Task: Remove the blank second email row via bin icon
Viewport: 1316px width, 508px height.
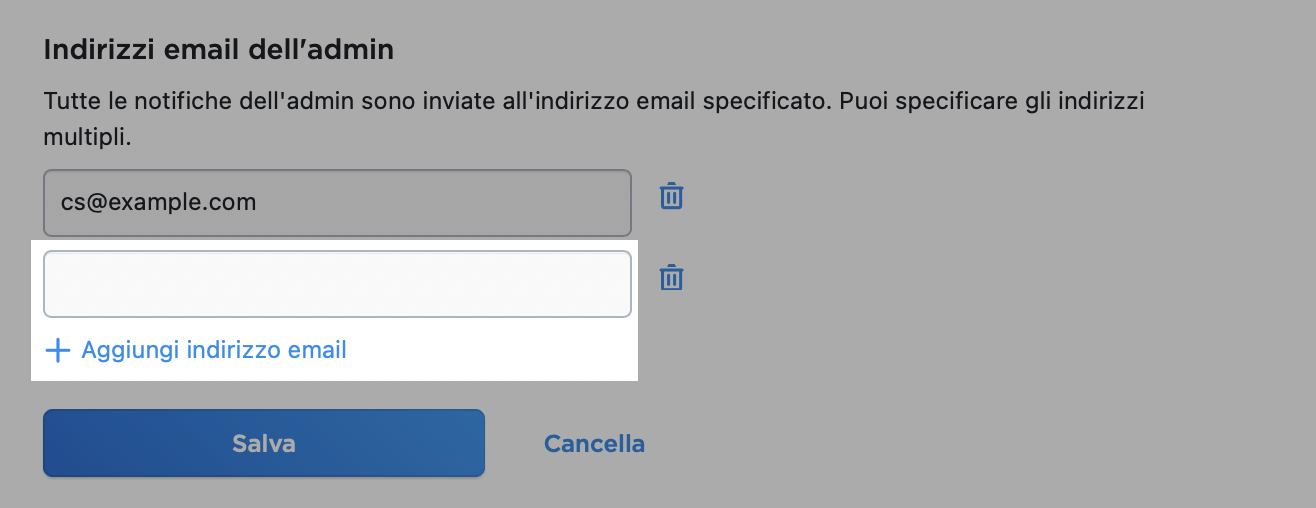Action: coord(672,277)
